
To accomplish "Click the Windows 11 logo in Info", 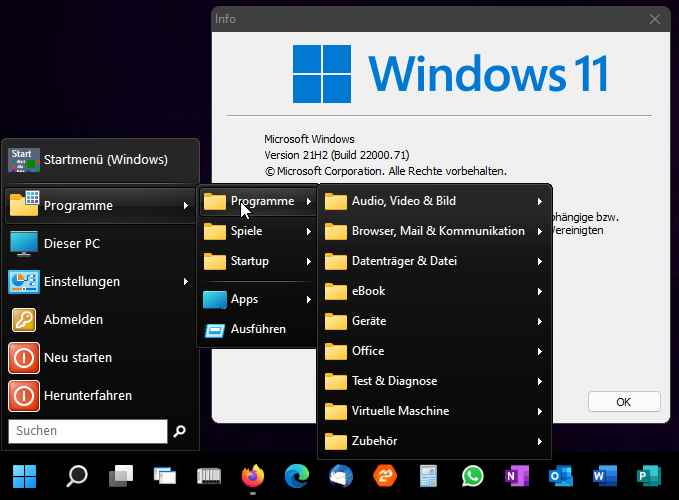I will pos(449,74).
